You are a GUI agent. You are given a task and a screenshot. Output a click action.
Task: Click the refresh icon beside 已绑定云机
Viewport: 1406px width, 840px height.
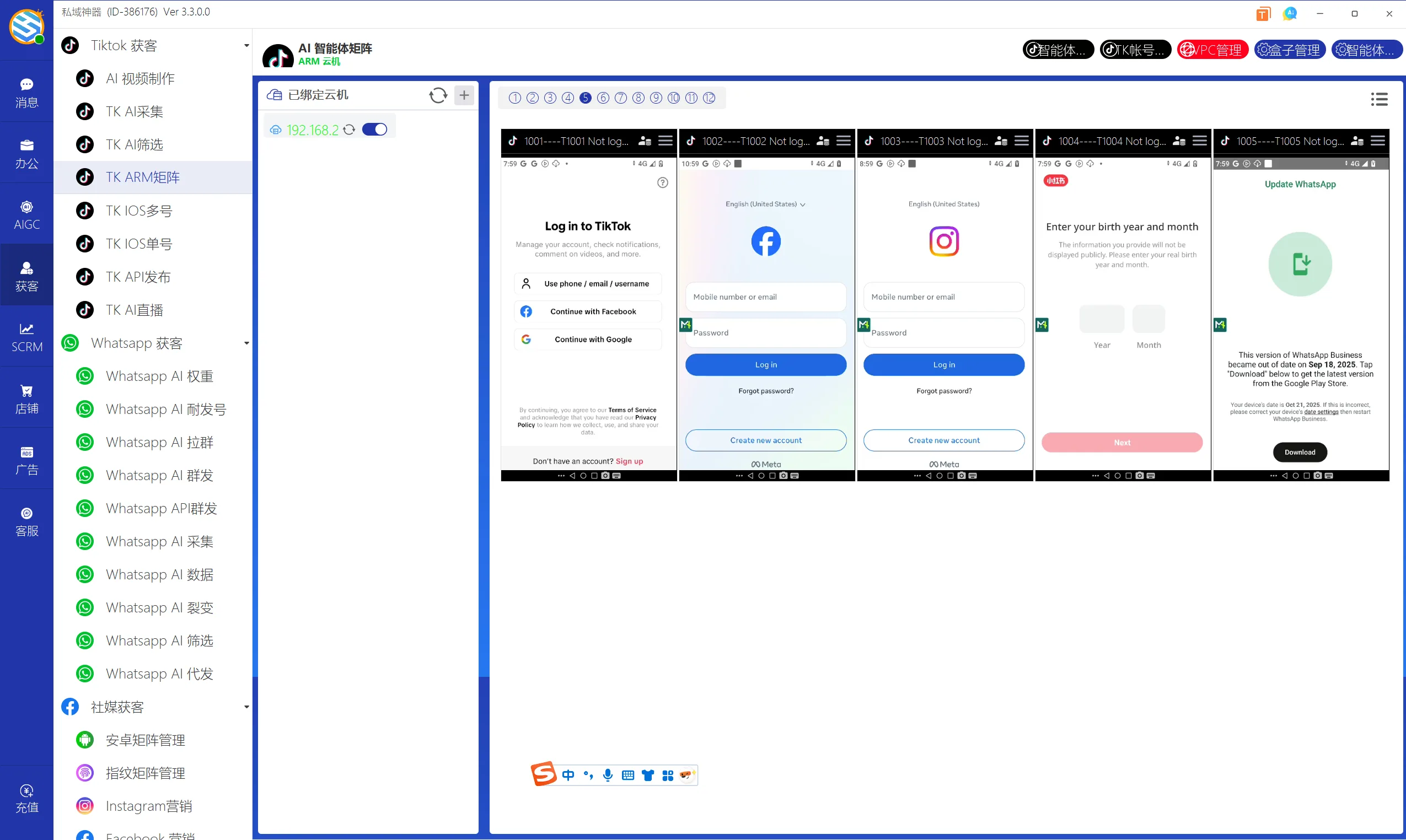[x=438, y=95]
